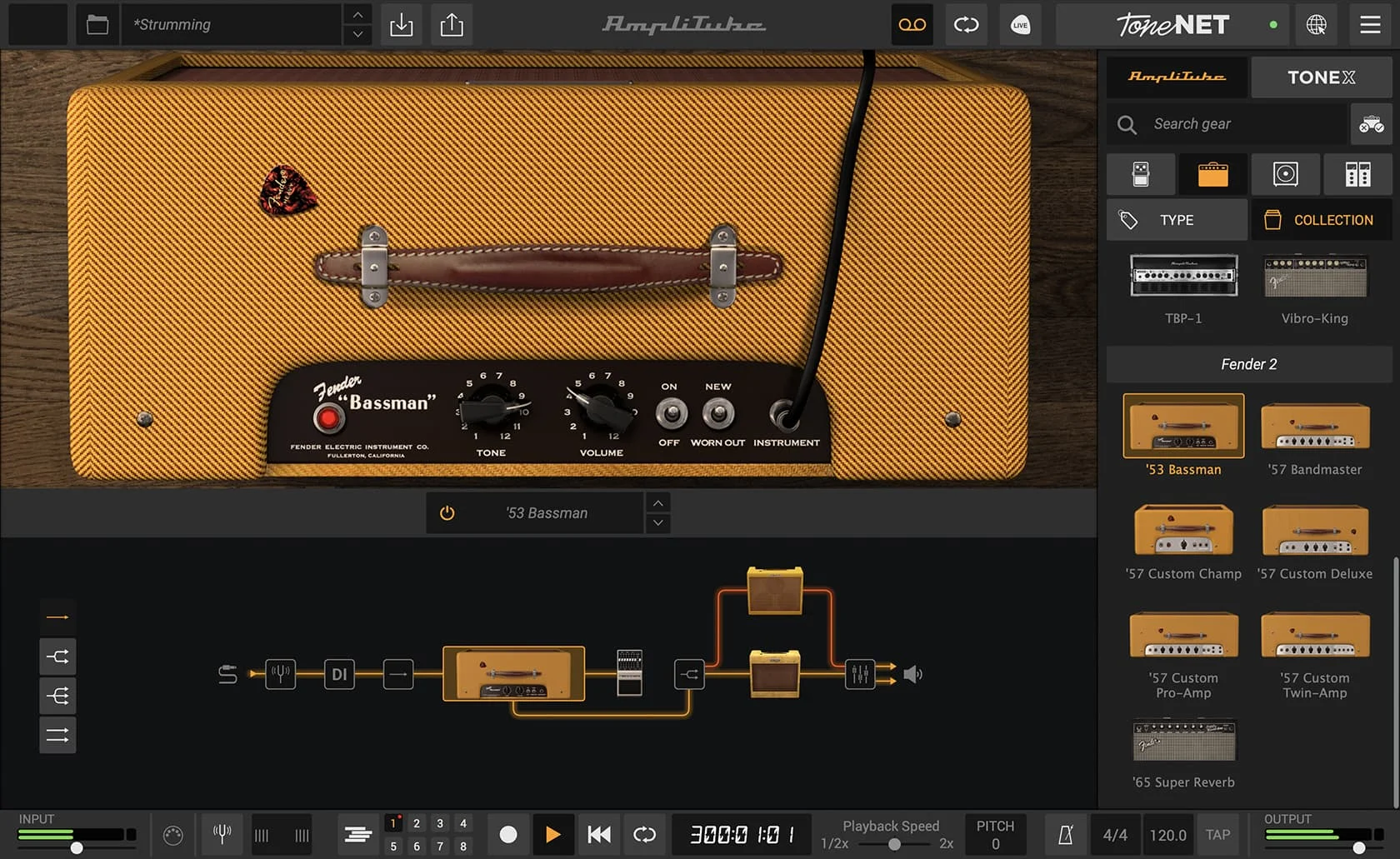
Task: Click the metronome bars icon near the tuner
Action: point(281,834)
